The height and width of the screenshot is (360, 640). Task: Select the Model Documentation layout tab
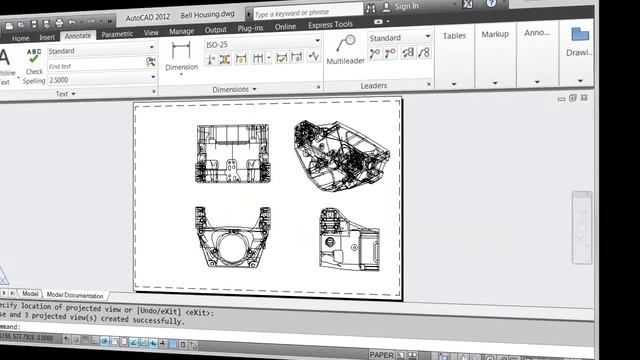pyautogui.click(x=75, y=295)
